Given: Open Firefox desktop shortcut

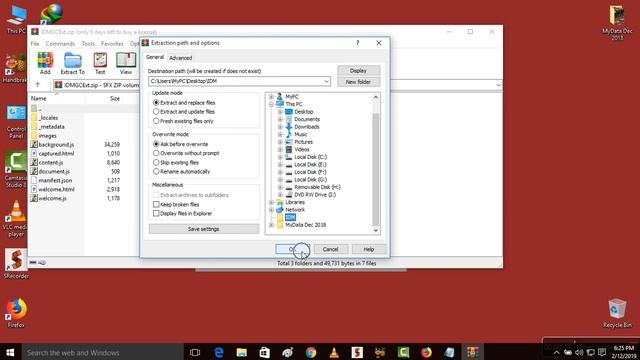Looking at the screenshot, I should point(16,313).
